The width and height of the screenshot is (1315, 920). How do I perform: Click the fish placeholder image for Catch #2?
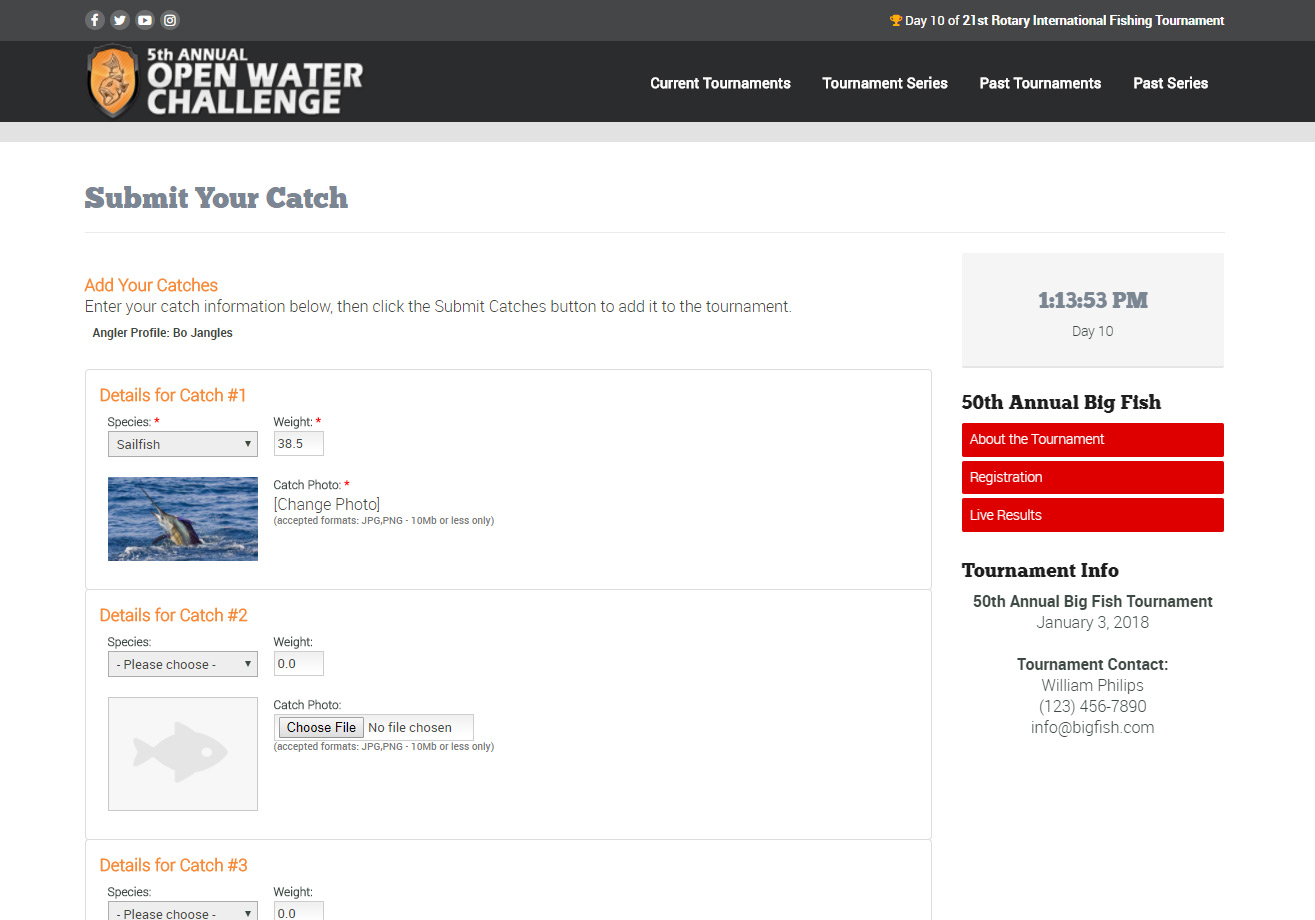pos(182,753)
